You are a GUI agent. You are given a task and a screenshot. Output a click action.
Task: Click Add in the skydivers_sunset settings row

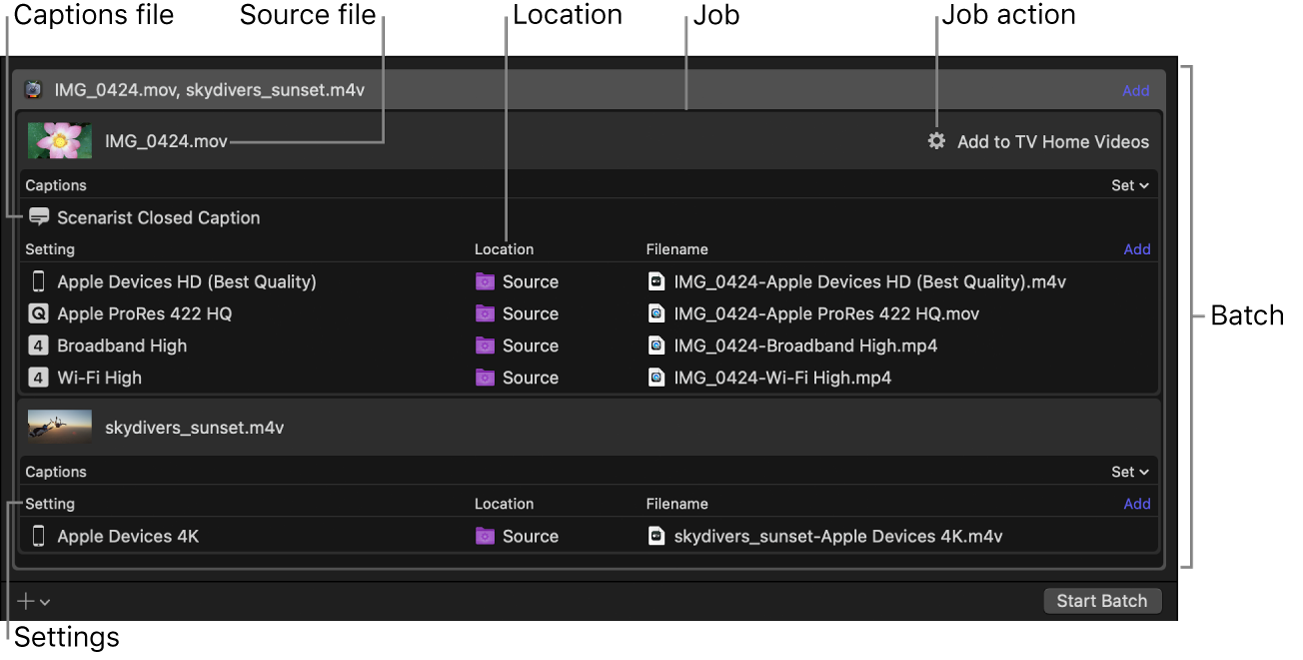tap(1136, 503)
